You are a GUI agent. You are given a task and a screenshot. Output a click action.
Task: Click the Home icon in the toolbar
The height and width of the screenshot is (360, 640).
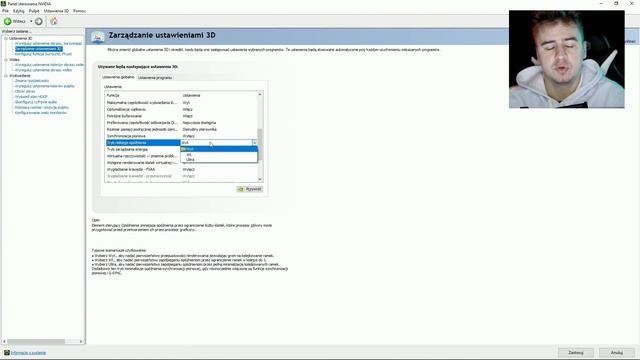coord(53,21)
